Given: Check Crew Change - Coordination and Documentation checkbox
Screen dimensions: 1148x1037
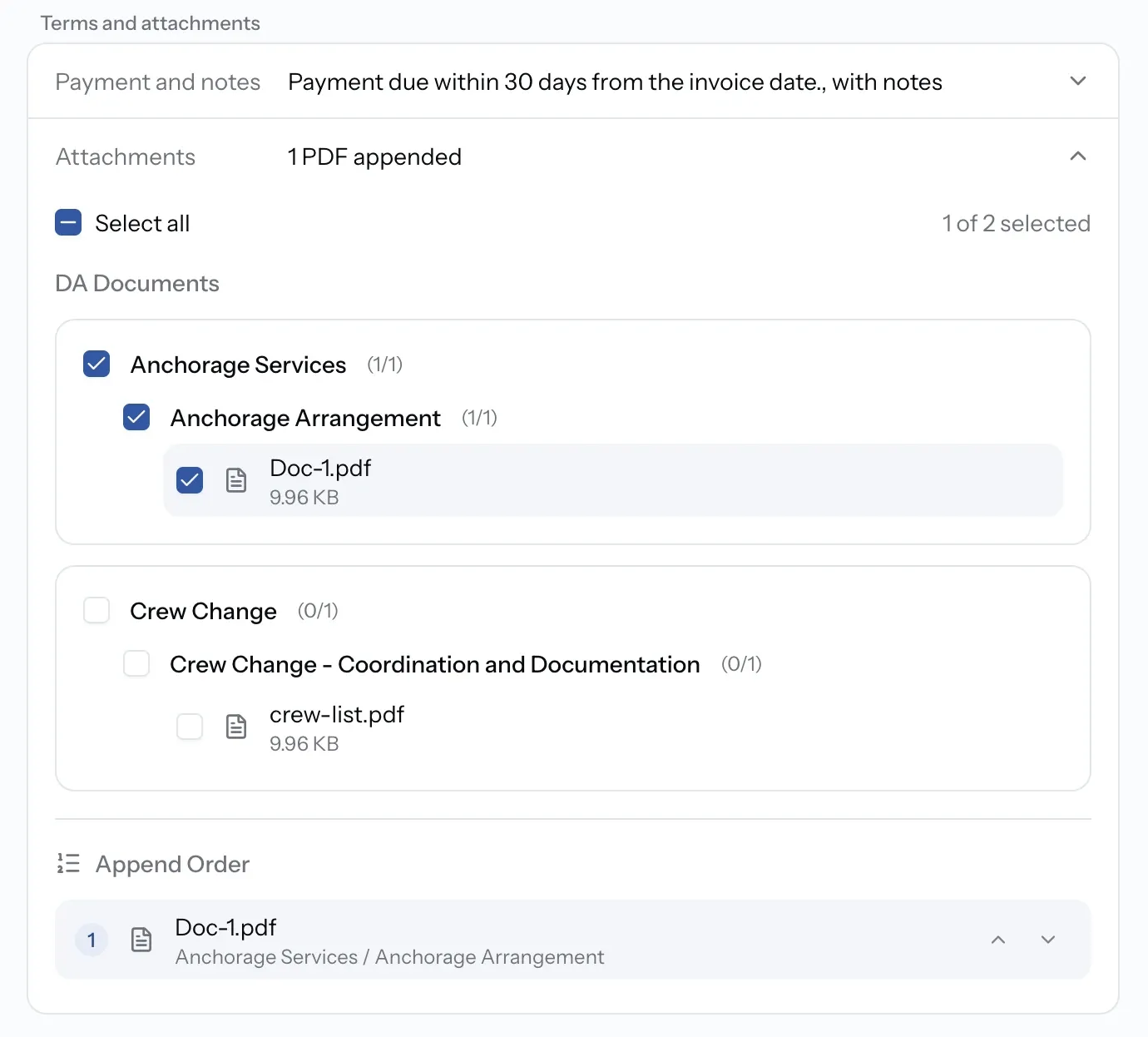Looking at the screenshot, I should point(136,663).
